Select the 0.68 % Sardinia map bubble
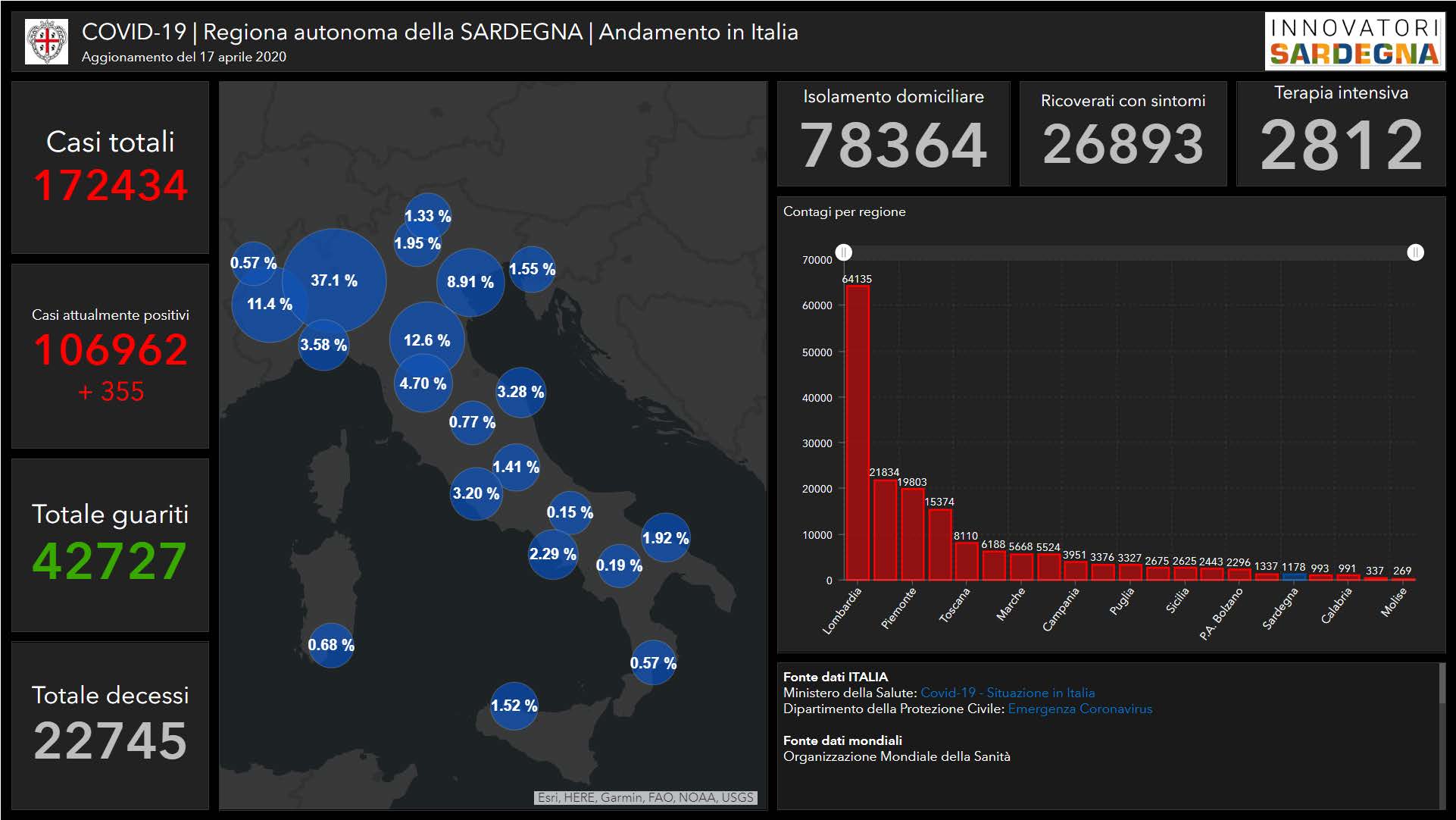Viewport: 1456px width, 820px height. click(331, 645)
